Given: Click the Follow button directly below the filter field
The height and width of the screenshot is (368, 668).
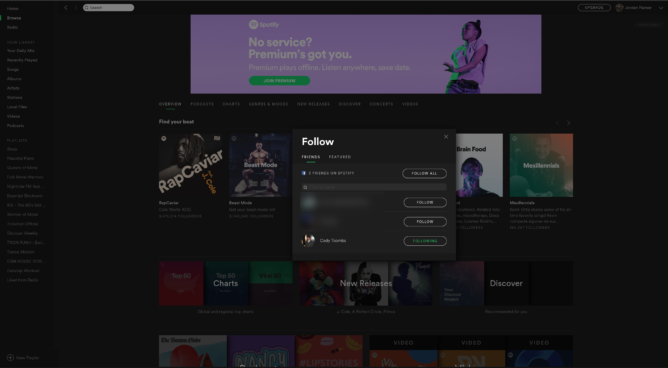Looking at the screenshot, I should (425, 202).
